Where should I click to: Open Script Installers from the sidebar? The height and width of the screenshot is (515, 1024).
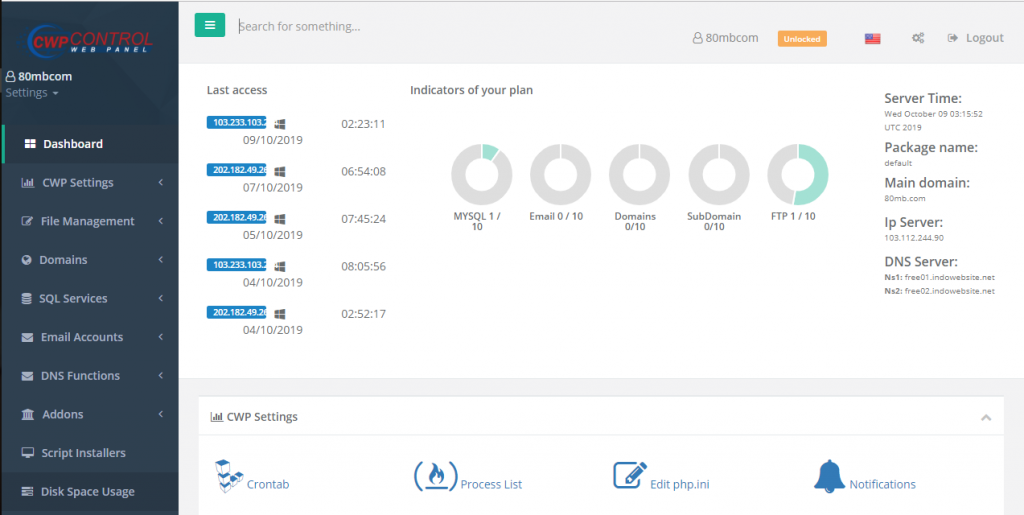(x=83, y=453)
